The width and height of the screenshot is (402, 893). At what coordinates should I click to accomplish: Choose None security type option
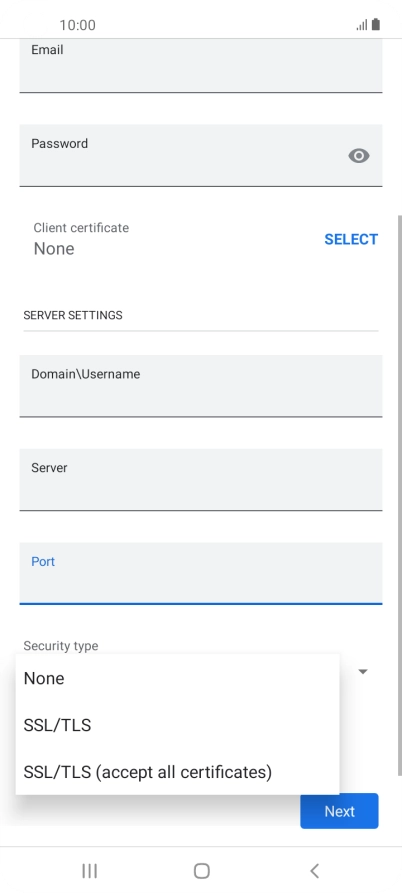(x=177, y=678)
